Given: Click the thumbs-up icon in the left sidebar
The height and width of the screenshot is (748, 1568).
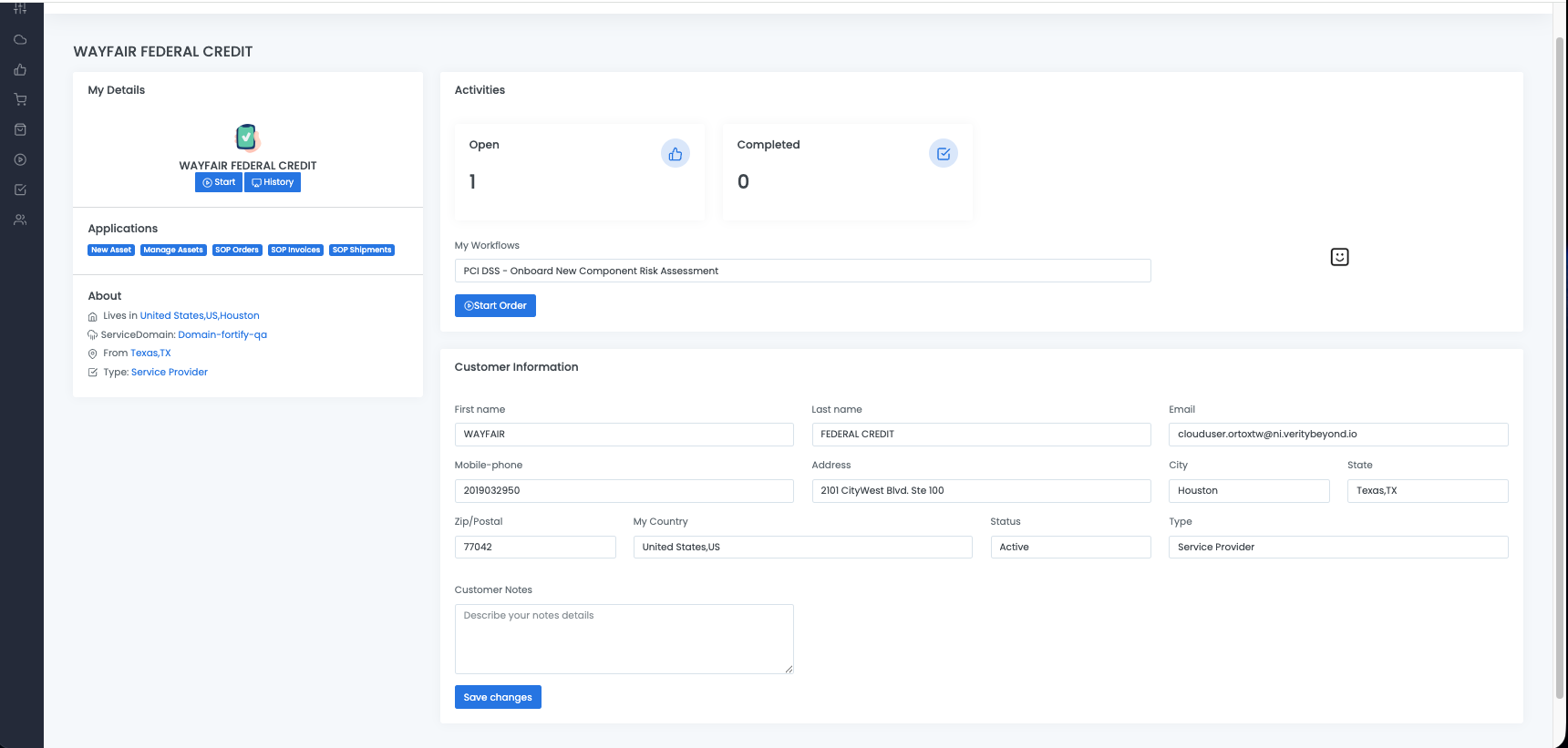Looking at the screenshot, I should pyautogui.click(x=20, y=70).
